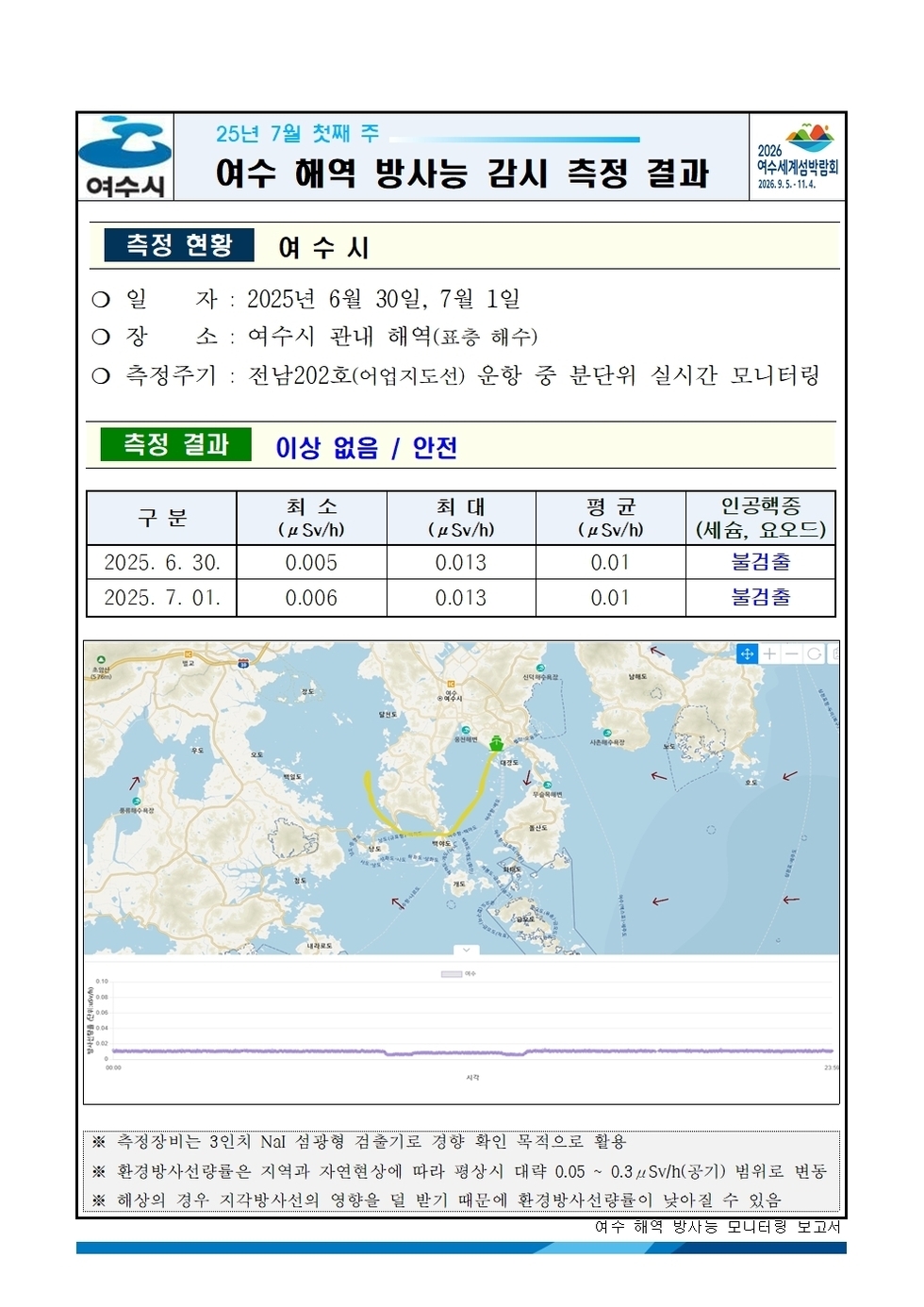
Task: Refresh the map with the rotate icon
Action: pyautogui.click(x=814, y=653)
